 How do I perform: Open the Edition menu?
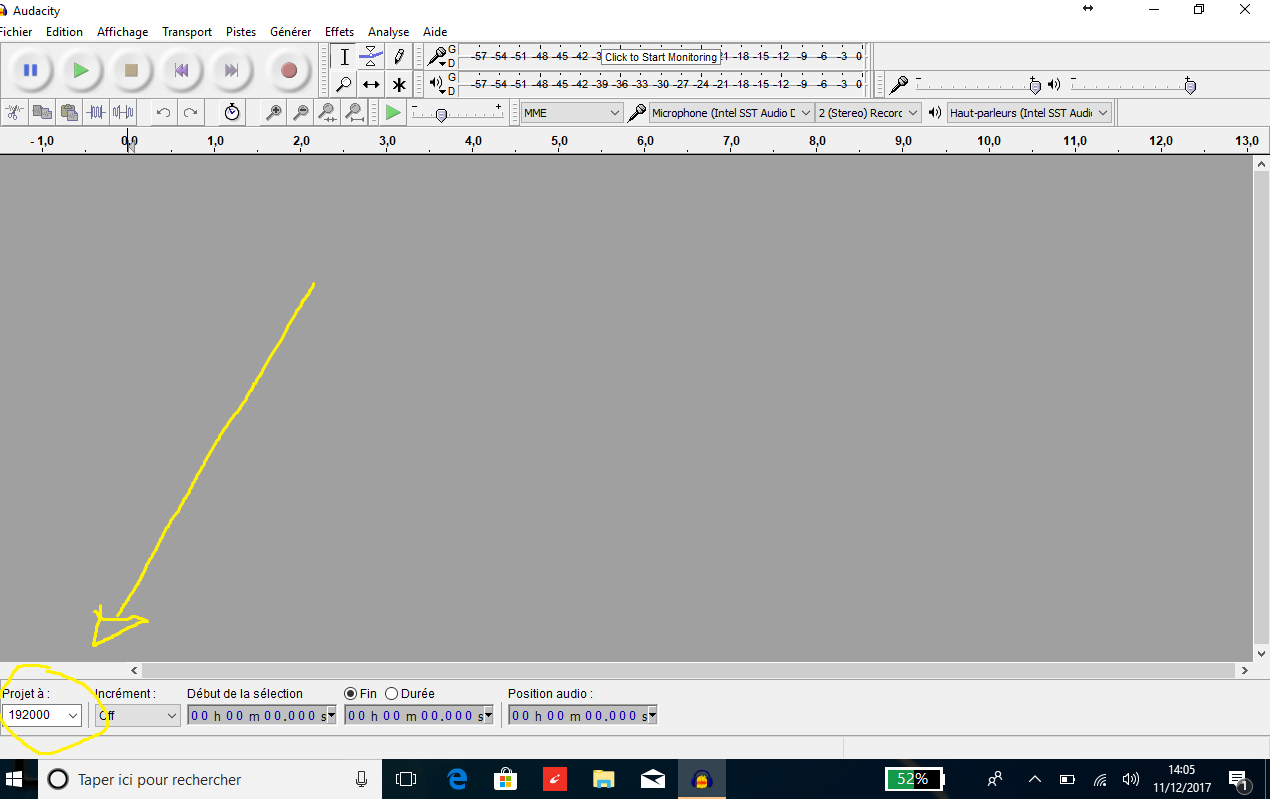tap(64, 32)
